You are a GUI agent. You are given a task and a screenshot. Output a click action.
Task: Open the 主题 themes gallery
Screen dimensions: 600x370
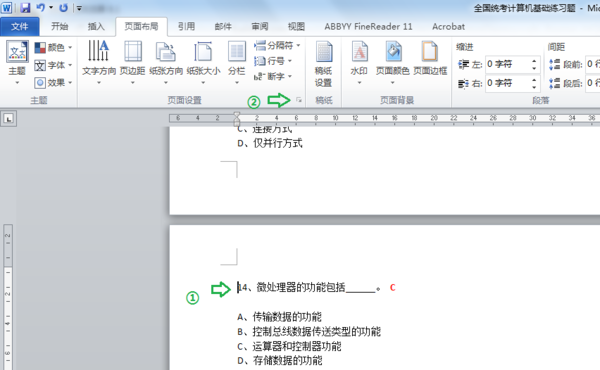pos(17,62)
